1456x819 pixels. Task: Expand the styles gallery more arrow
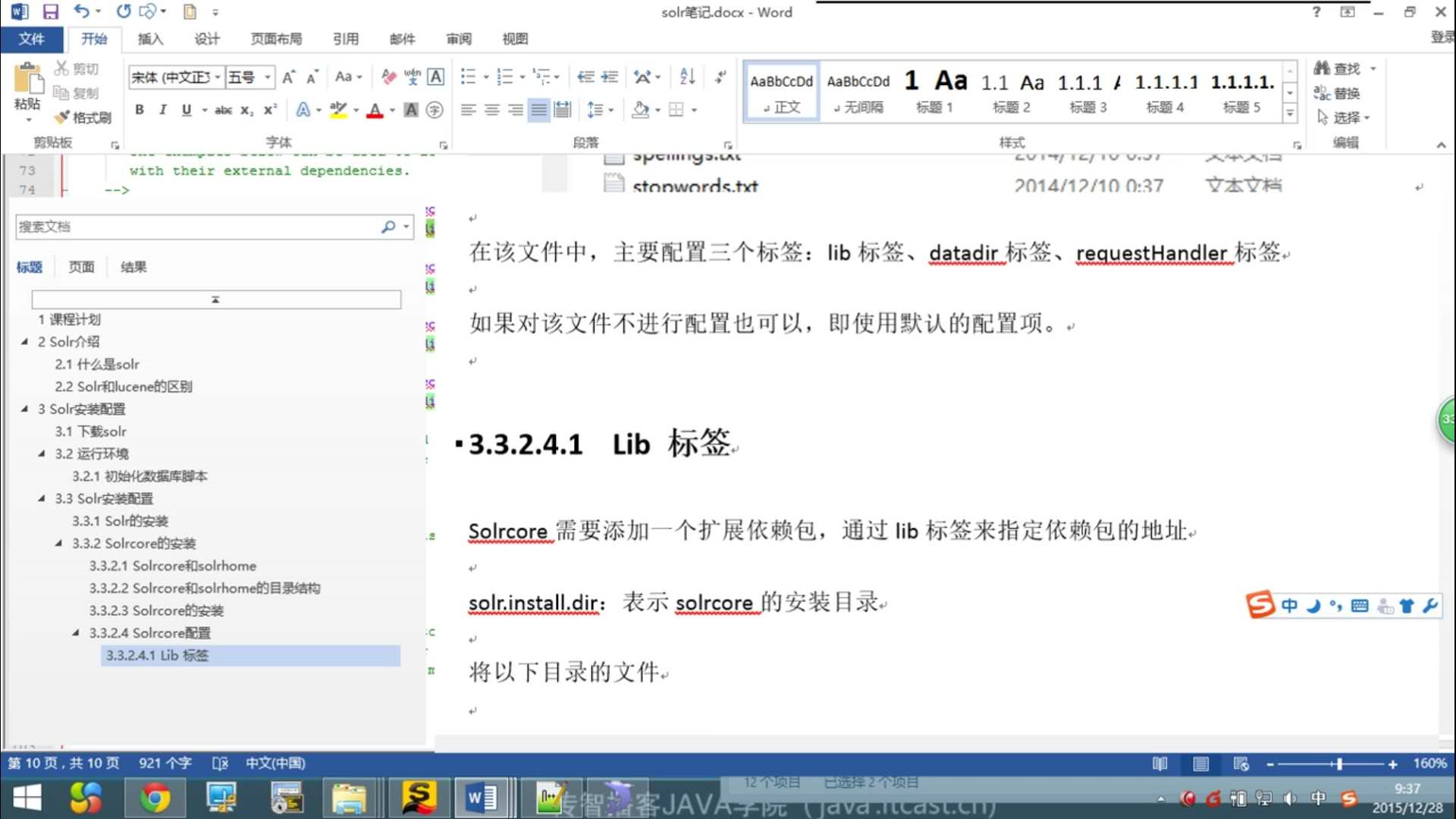click(1289, 114)
